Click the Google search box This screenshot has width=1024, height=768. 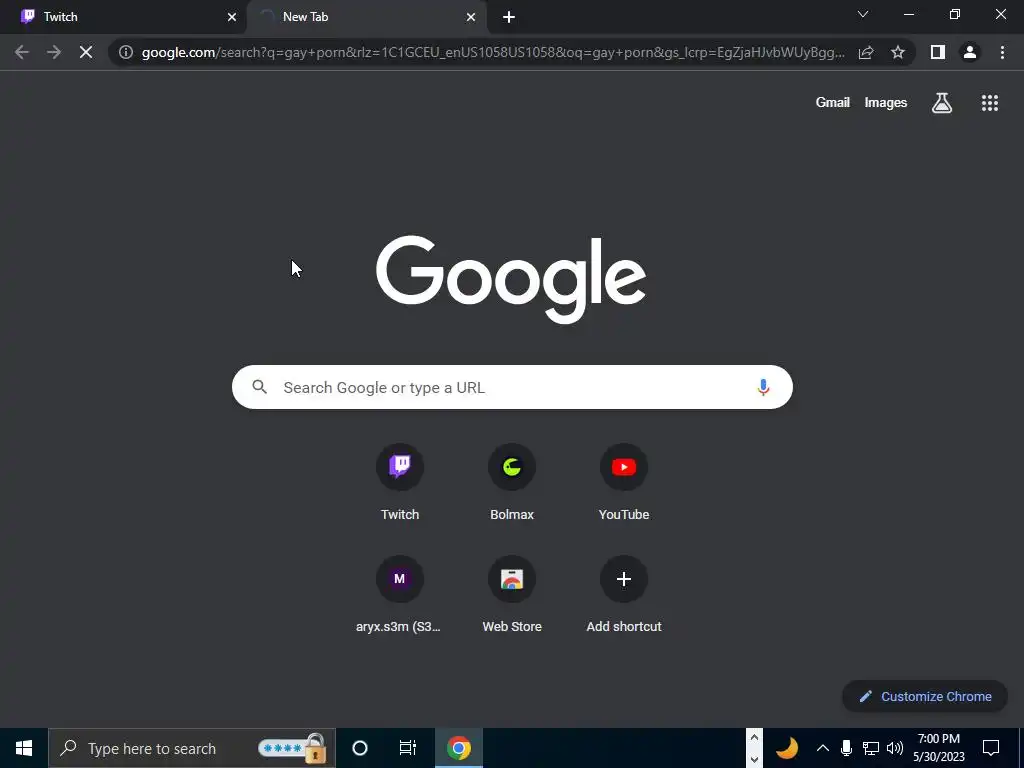[512, 387]
